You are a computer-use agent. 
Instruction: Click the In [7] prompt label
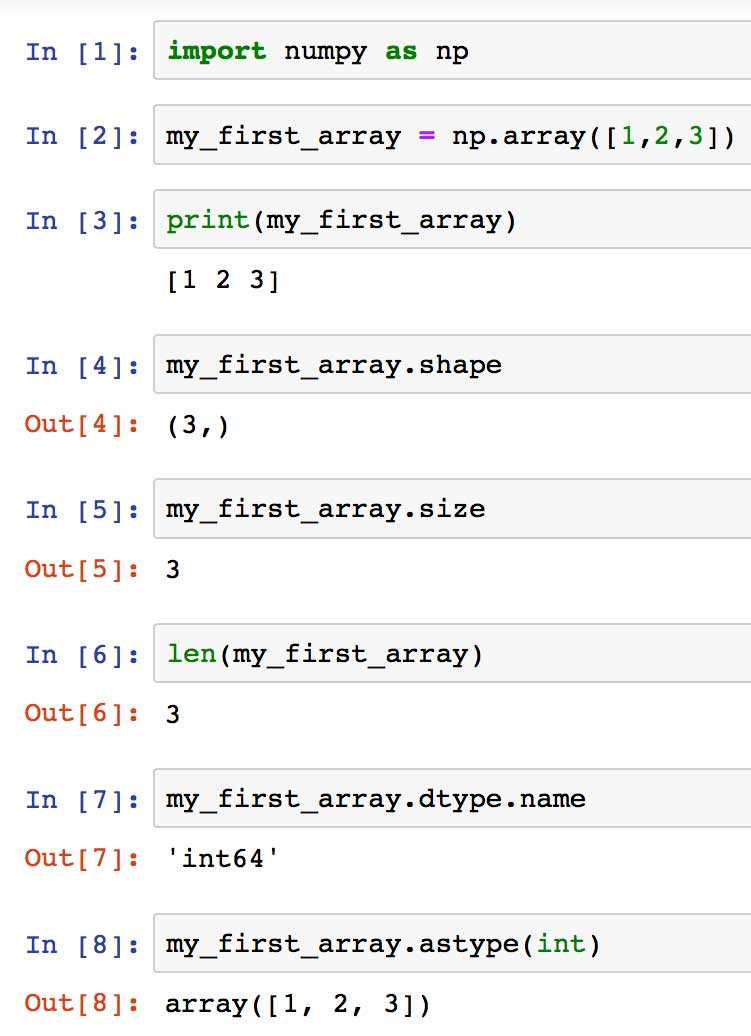[x=82, y=799]
